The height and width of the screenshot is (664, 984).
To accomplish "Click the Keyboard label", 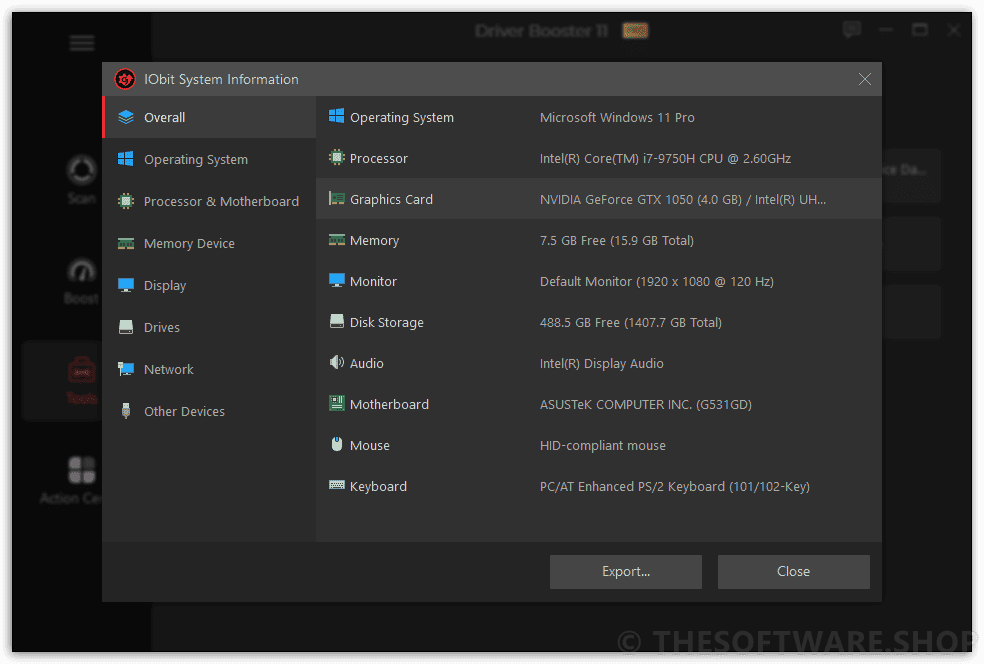I will [378, 486].
